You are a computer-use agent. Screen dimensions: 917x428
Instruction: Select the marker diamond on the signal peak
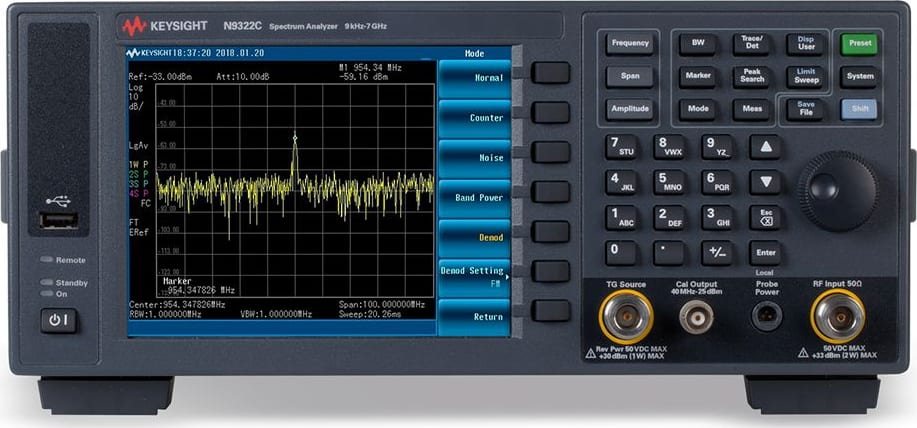[295, 138]
